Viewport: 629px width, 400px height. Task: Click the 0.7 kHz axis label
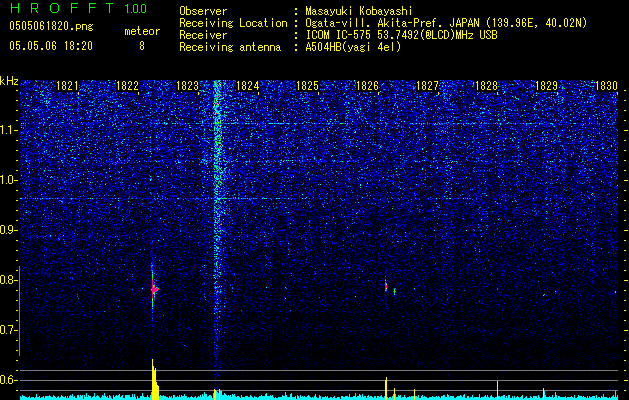9,330
